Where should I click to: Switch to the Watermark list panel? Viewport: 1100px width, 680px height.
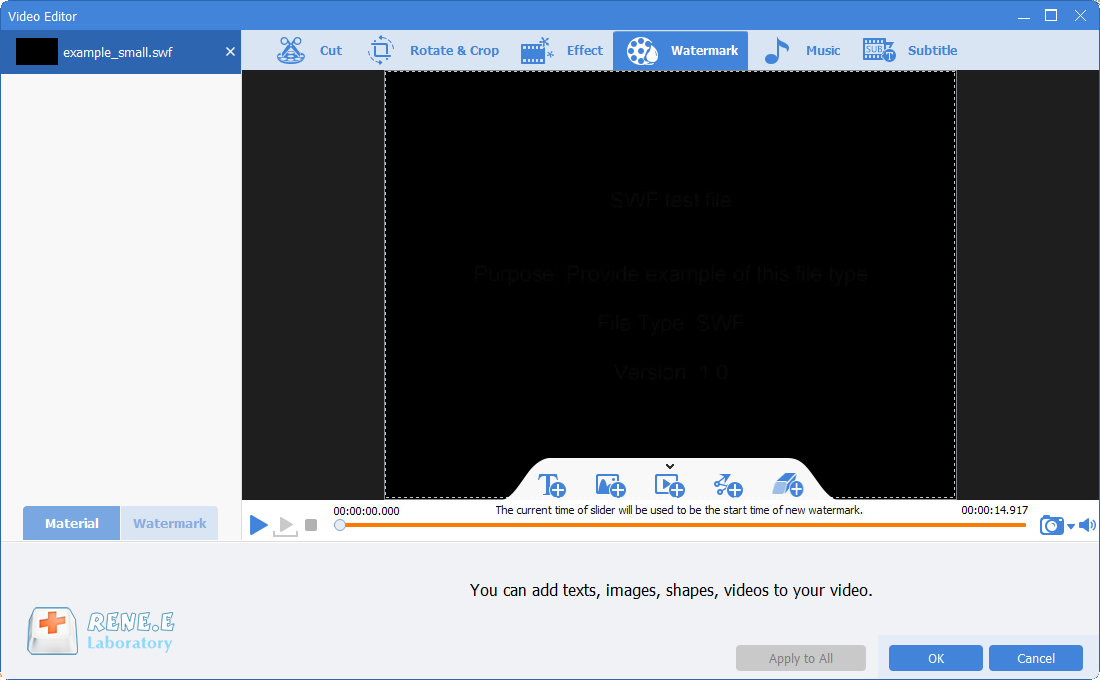169,523
